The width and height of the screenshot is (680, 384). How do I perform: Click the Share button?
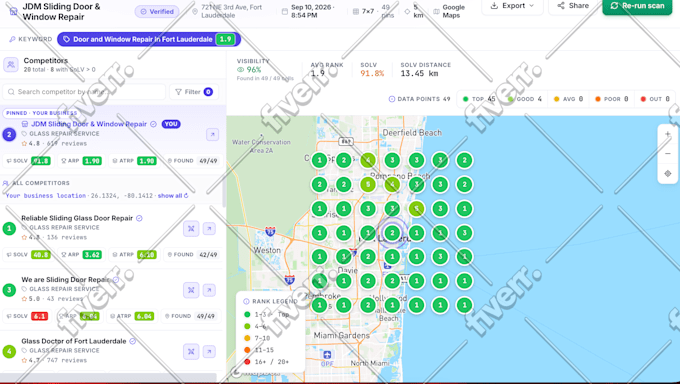573,6
